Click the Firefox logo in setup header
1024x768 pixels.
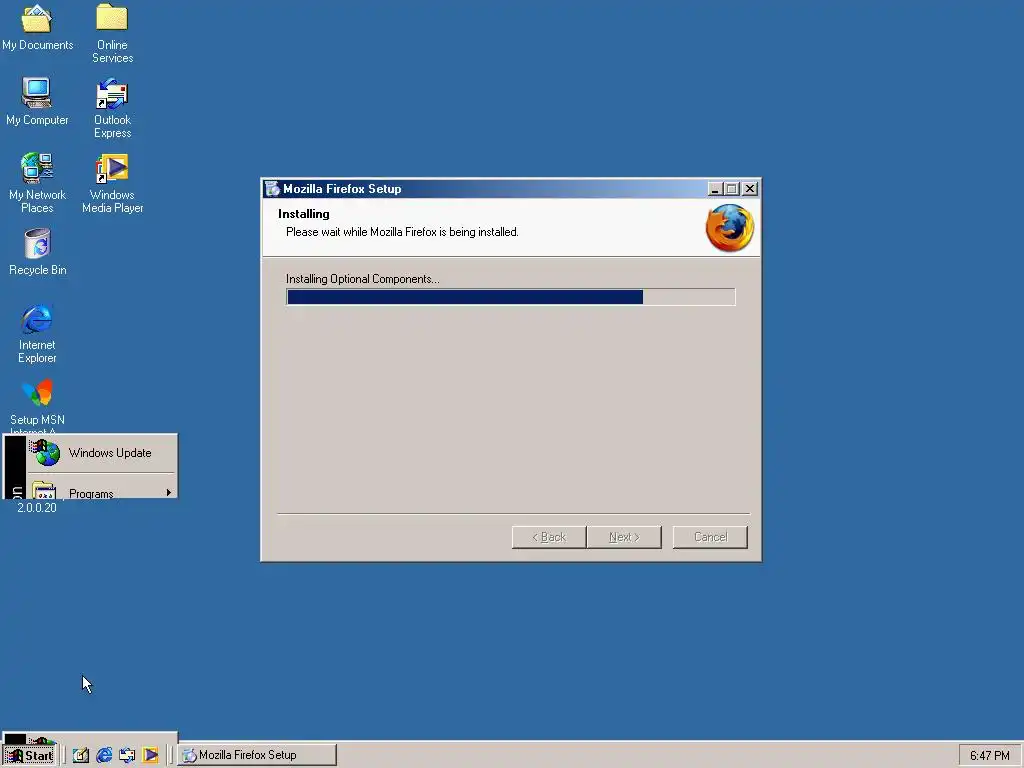(729, 228)
